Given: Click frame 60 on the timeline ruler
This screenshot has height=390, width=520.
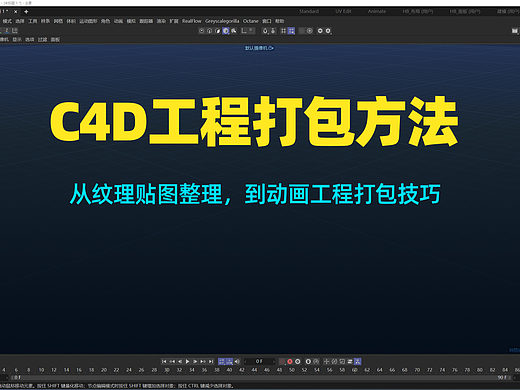Looking at the screenshot, I should [355, 370].
